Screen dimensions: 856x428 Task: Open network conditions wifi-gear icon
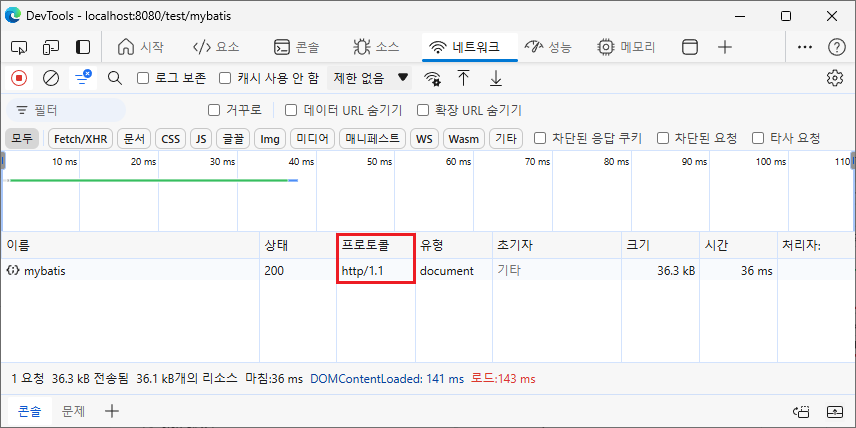tap(432, 78)
